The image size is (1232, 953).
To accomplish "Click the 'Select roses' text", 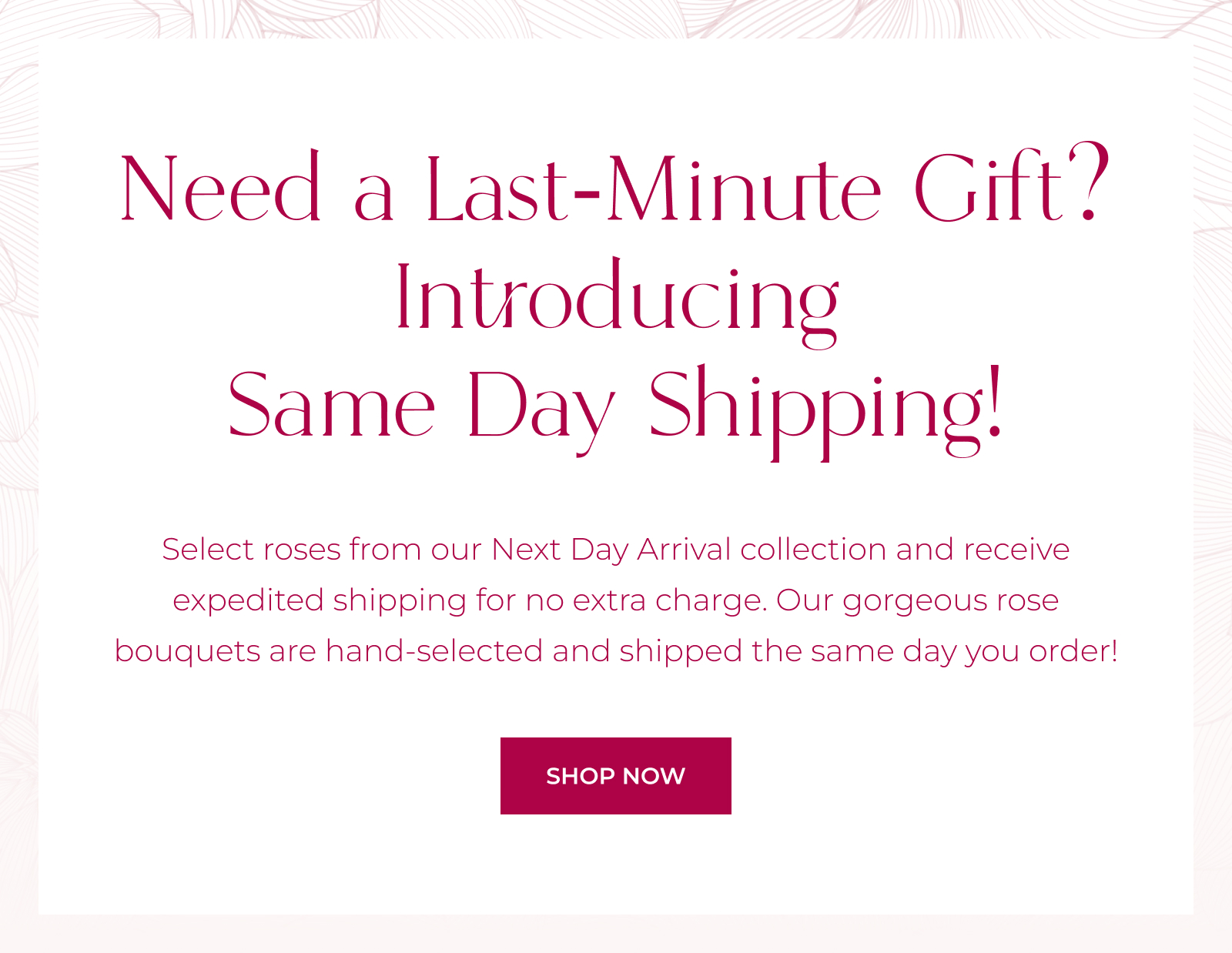I will [x=251, y=550].
